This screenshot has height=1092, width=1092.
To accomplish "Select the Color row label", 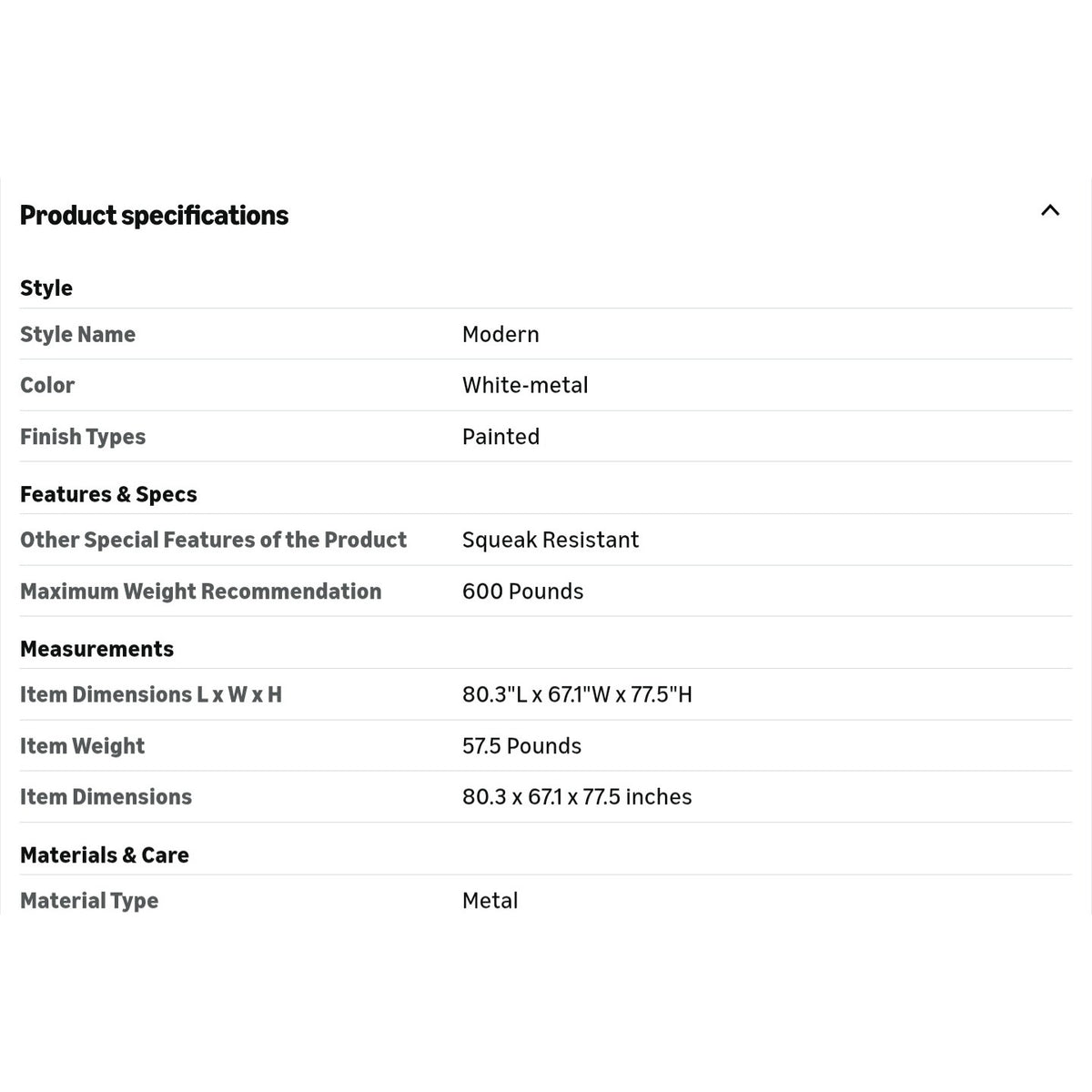I will (x=47, y=385).
